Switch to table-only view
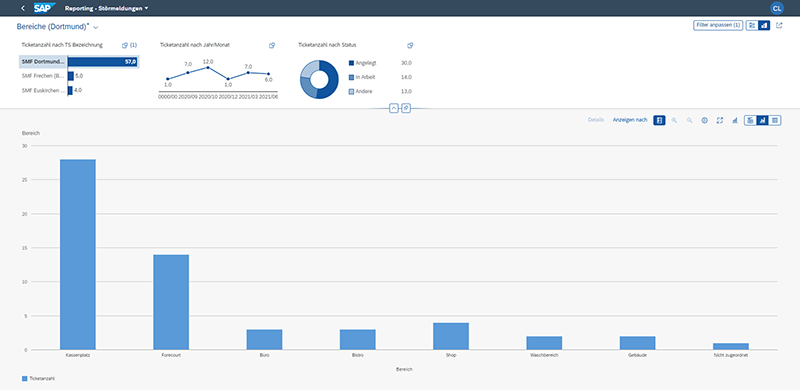The width and height of the screenshot is (800, 390). click(775, 120)
